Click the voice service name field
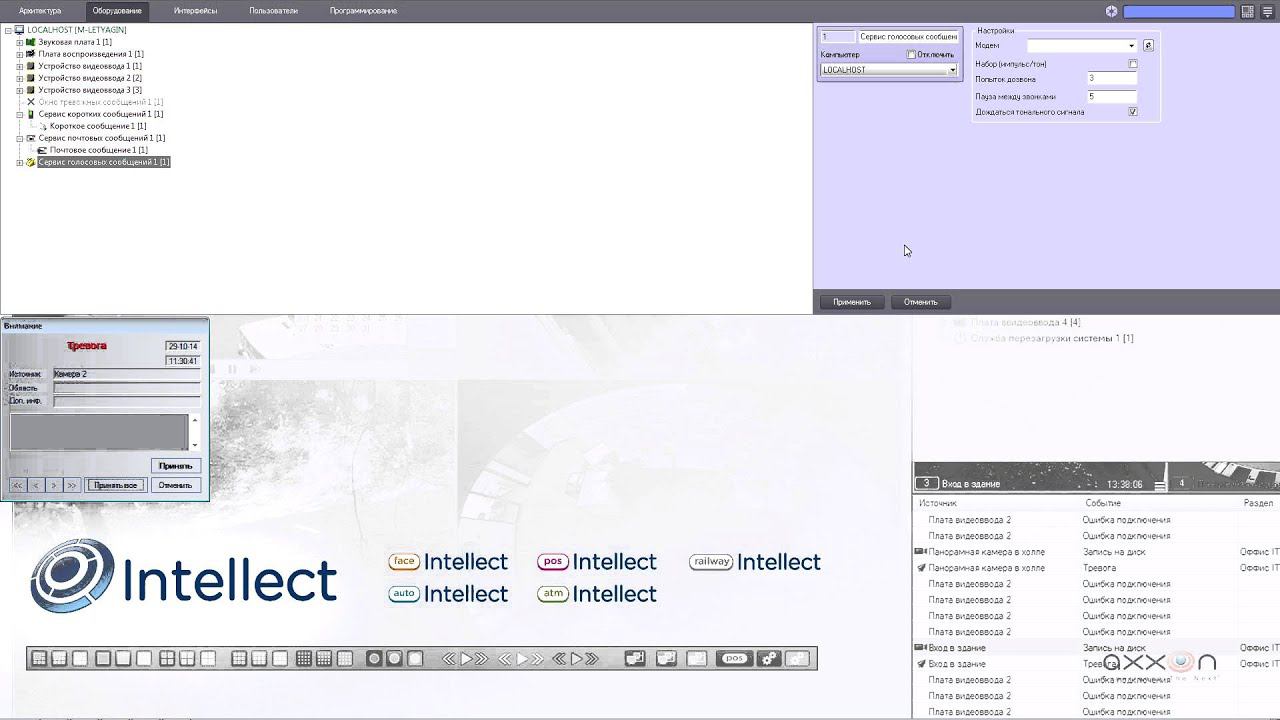This screenshot has height=720, width=1280. 908,36
